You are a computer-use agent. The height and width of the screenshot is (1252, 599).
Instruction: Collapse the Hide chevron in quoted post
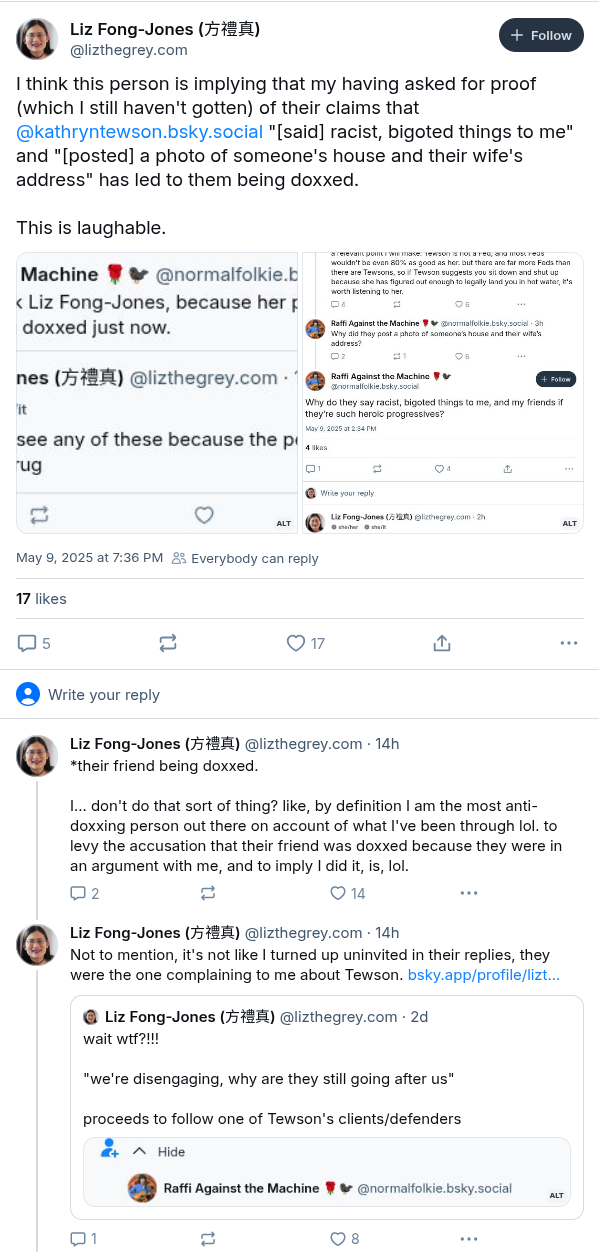coord(140,1151)
